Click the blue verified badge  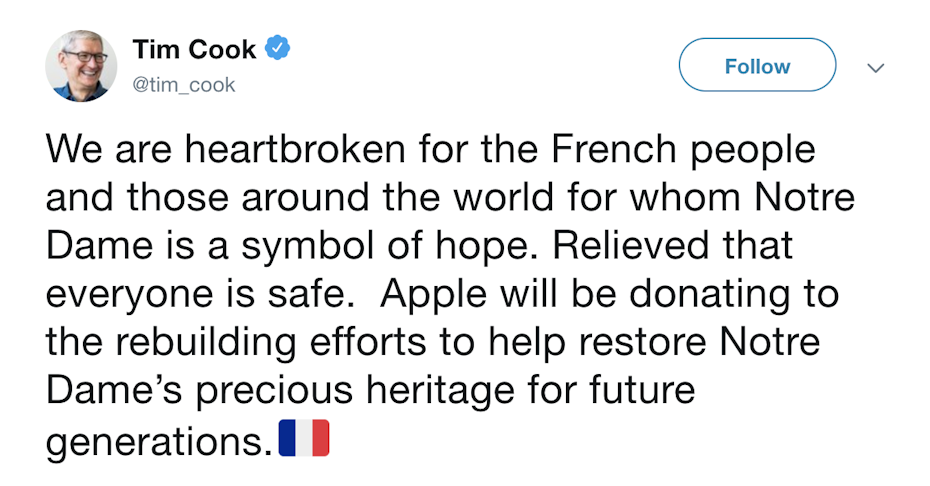[x=277, y=49]
